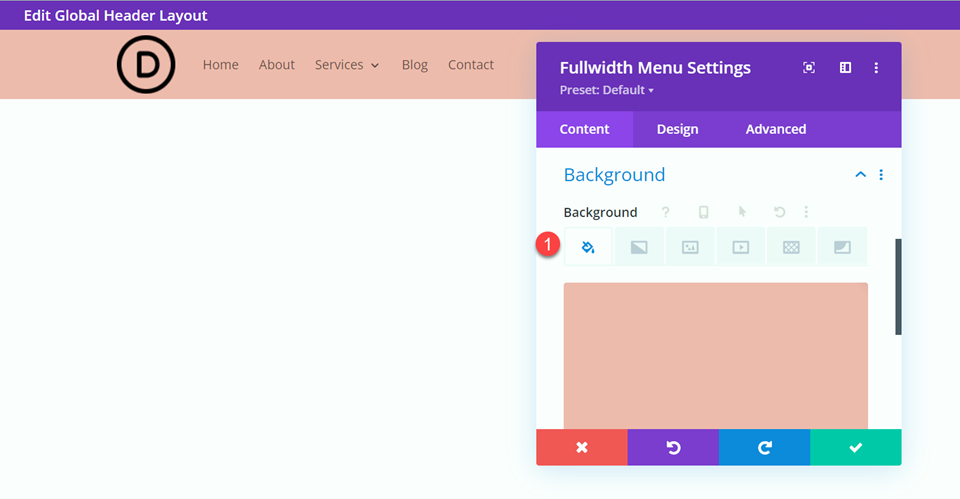Expand settings modal to fullscreen
Image resolution: width=960 pixels, height=499 pixels.
tap(809, 67)
